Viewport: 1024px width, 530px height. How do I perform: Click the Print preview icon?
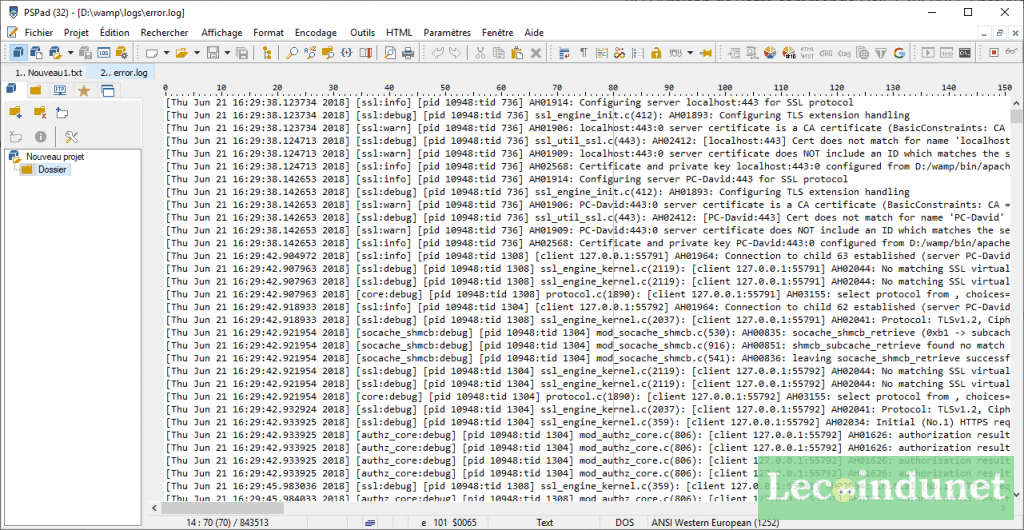[390, 53]
